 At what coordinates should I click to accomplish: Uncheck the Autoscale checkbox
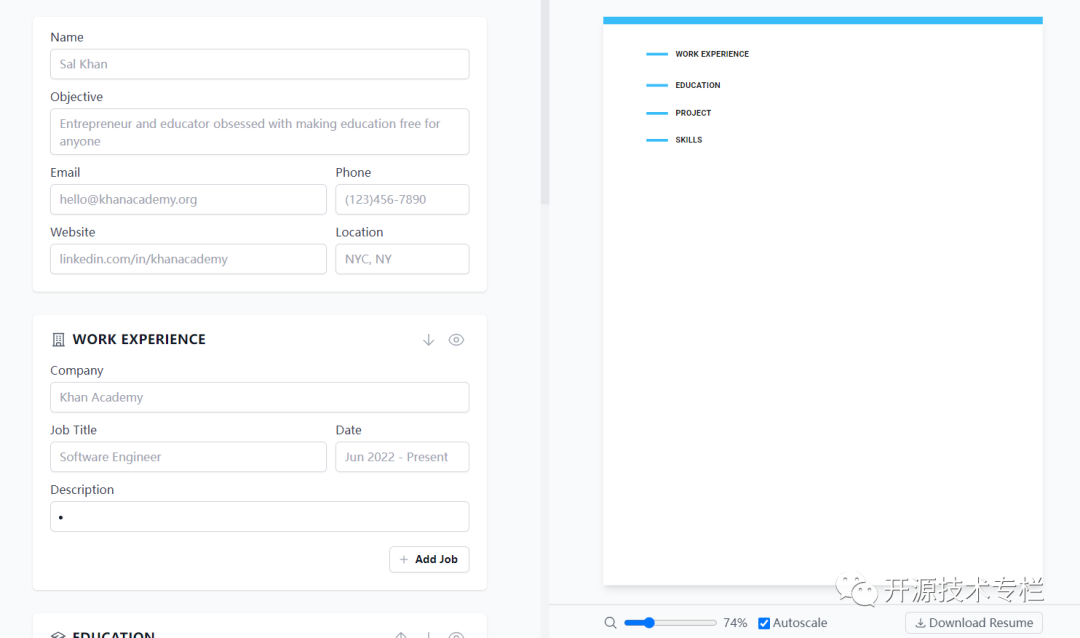[x=764, y=624]
